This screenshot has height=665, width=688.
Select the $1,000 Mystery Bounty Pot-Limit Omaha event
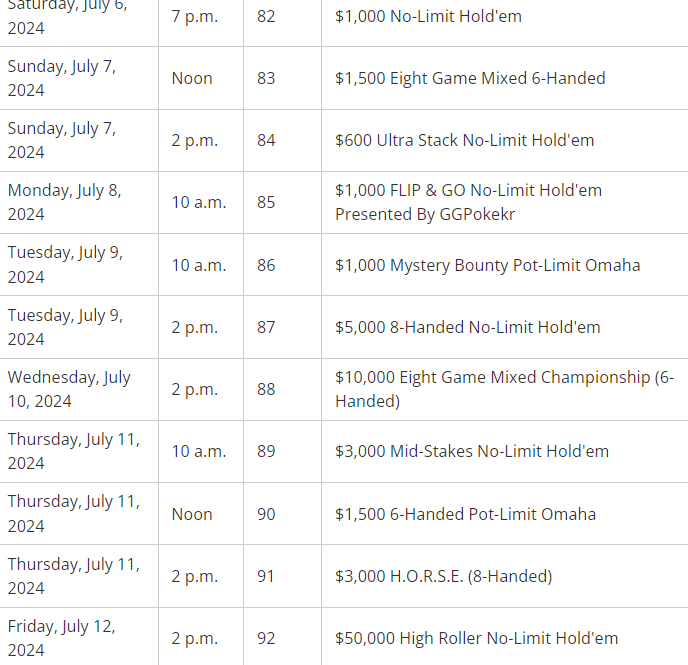pos(487,265)
